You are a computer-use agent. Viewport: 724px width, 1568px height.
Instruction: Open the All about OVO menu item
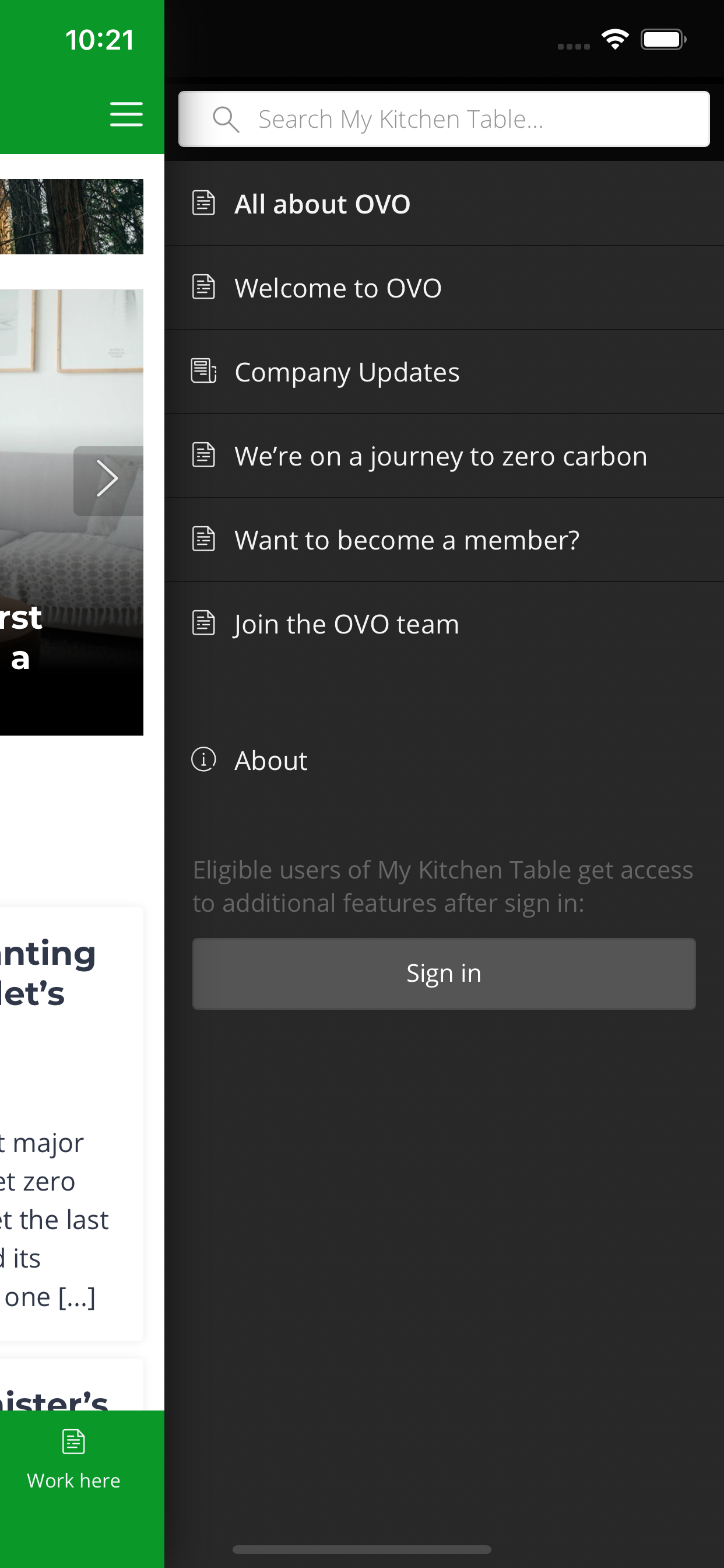coord(444,204)
